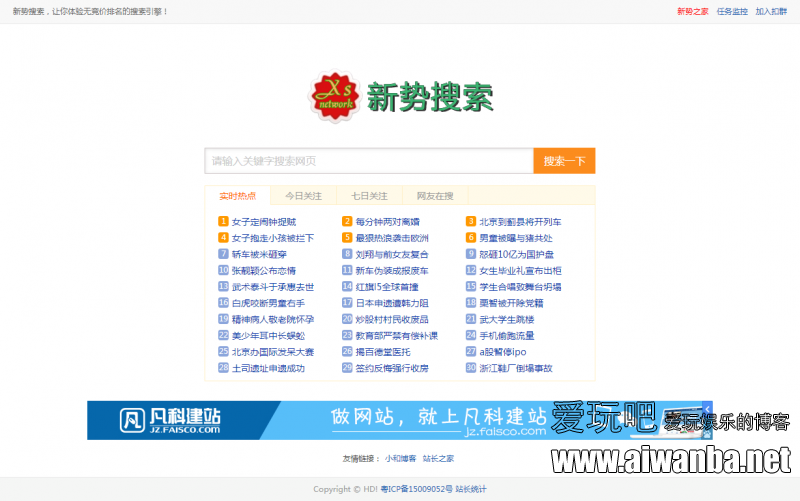The width and height of the screenshot is (800, 501).
Task: Click the Xs network logo badge
Action: pos(335,96)
